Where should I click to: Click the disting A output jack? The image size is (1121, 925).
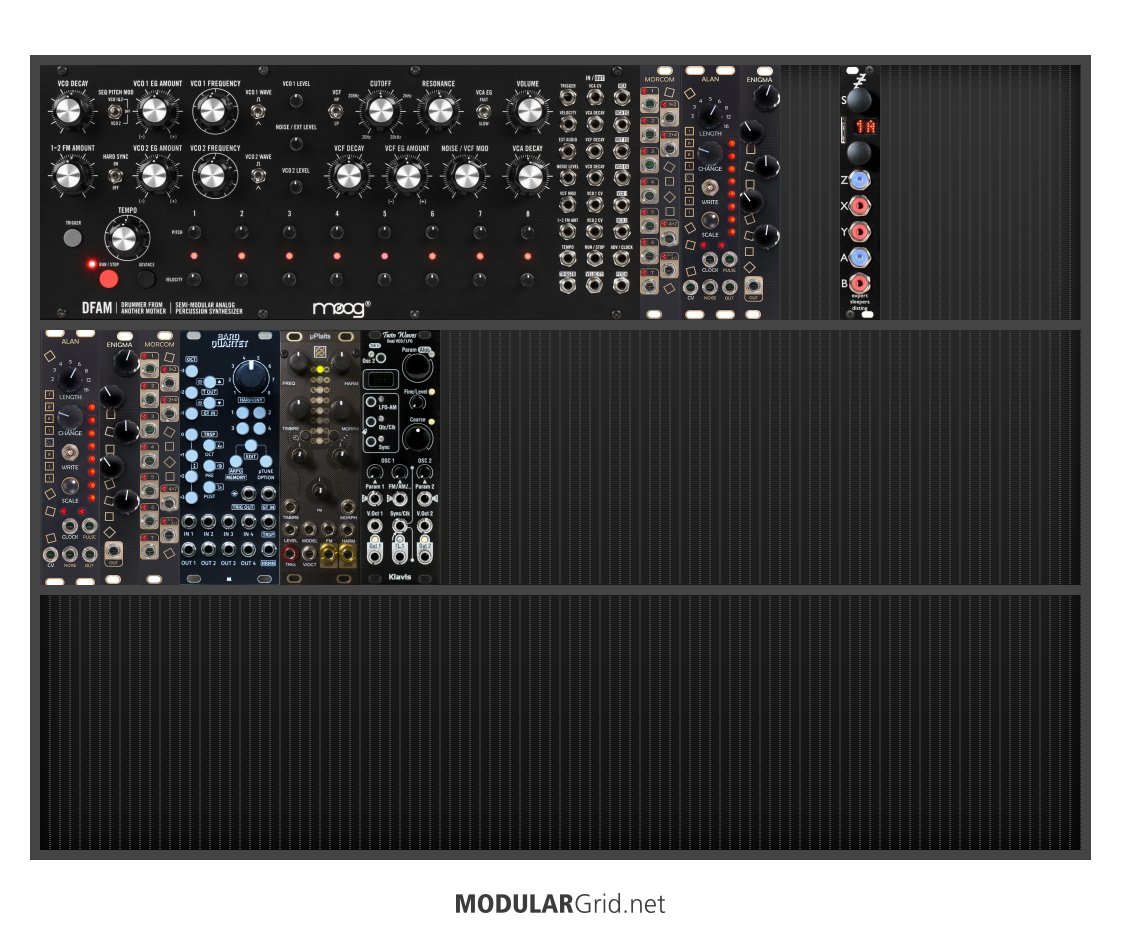(x=859, y=257)
